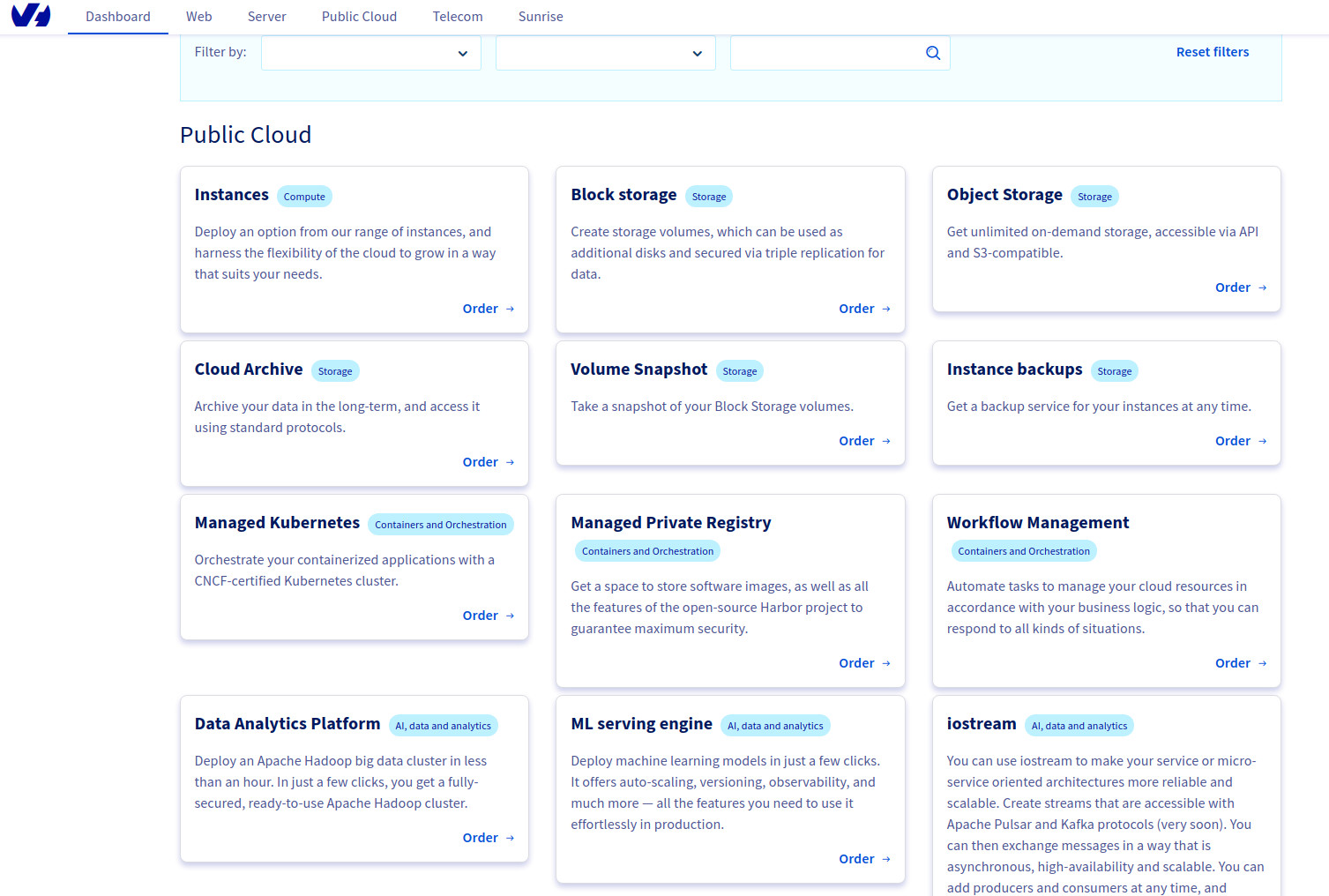This screenshot has height=896, width=1329.
Task: Expand the second filter dropdown
Action: click(606, 53)
